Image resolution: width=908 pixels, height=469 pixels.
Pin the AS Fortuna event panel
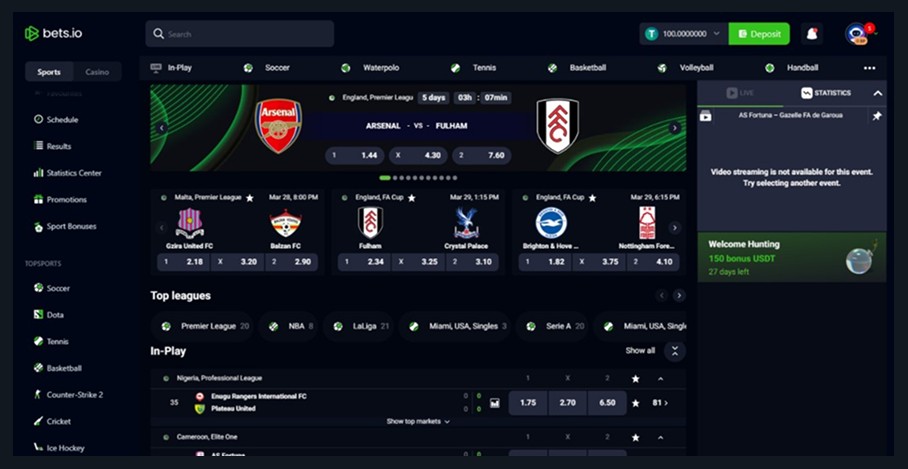tap(877, 116)
